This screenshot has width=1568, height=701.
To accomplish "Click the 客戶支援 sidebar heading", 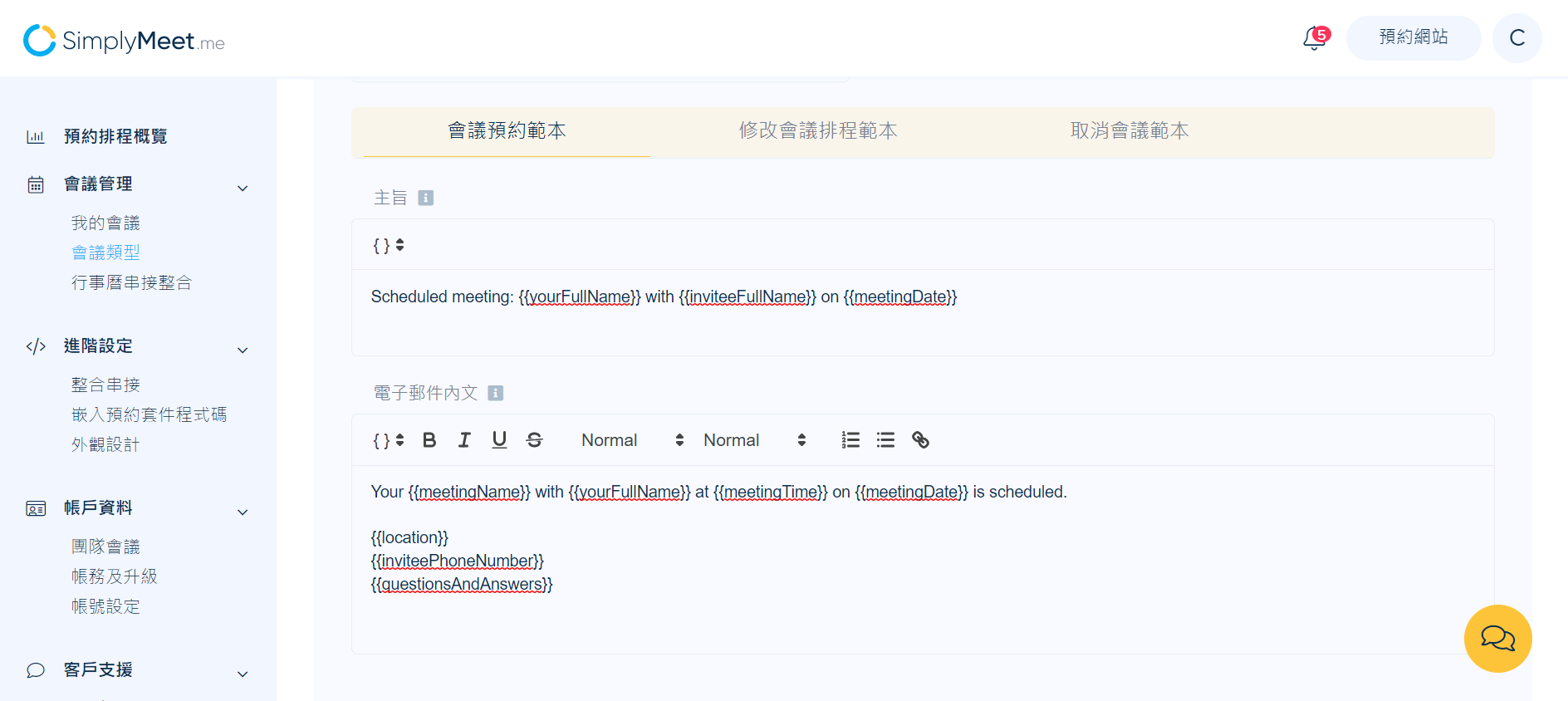I will (x=98, y=670).
